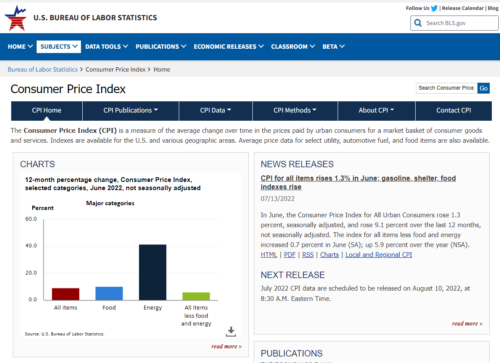Select the CPI Home tab
Screen dimensions: 500x363
(47, 110)
